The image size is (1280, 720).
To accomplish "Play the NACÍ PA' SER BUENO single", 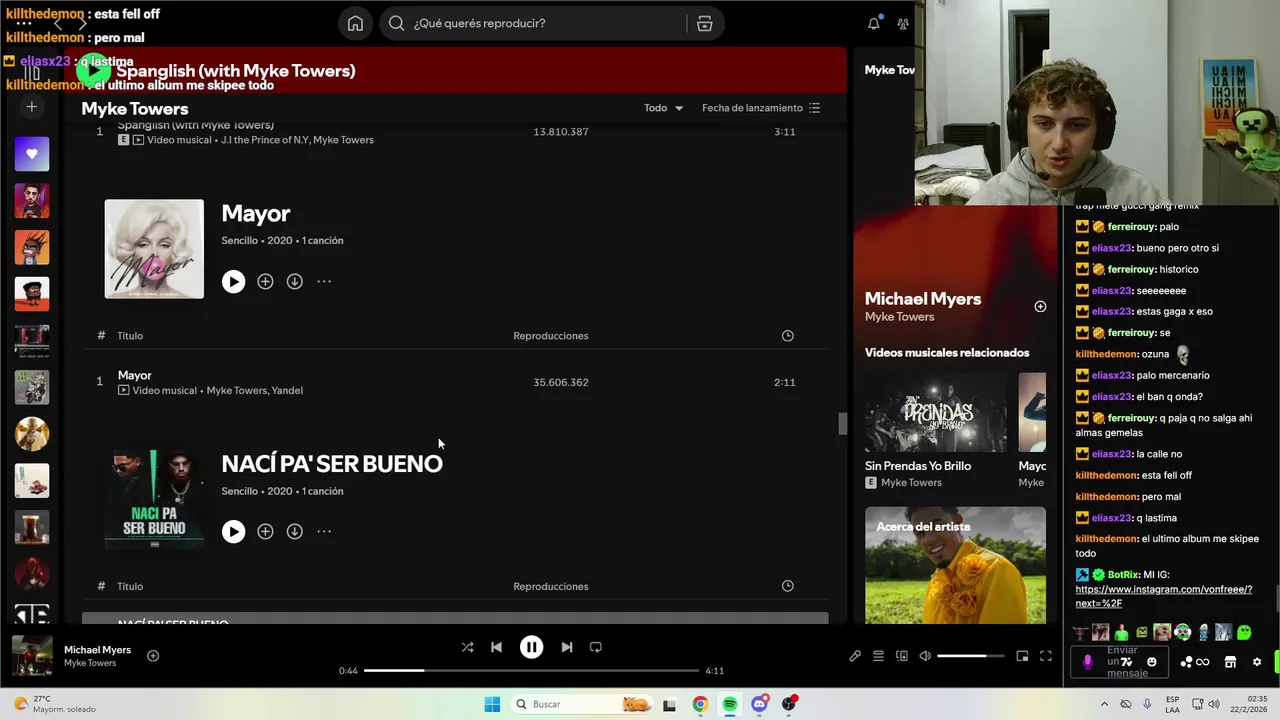I will coord(233,532).
